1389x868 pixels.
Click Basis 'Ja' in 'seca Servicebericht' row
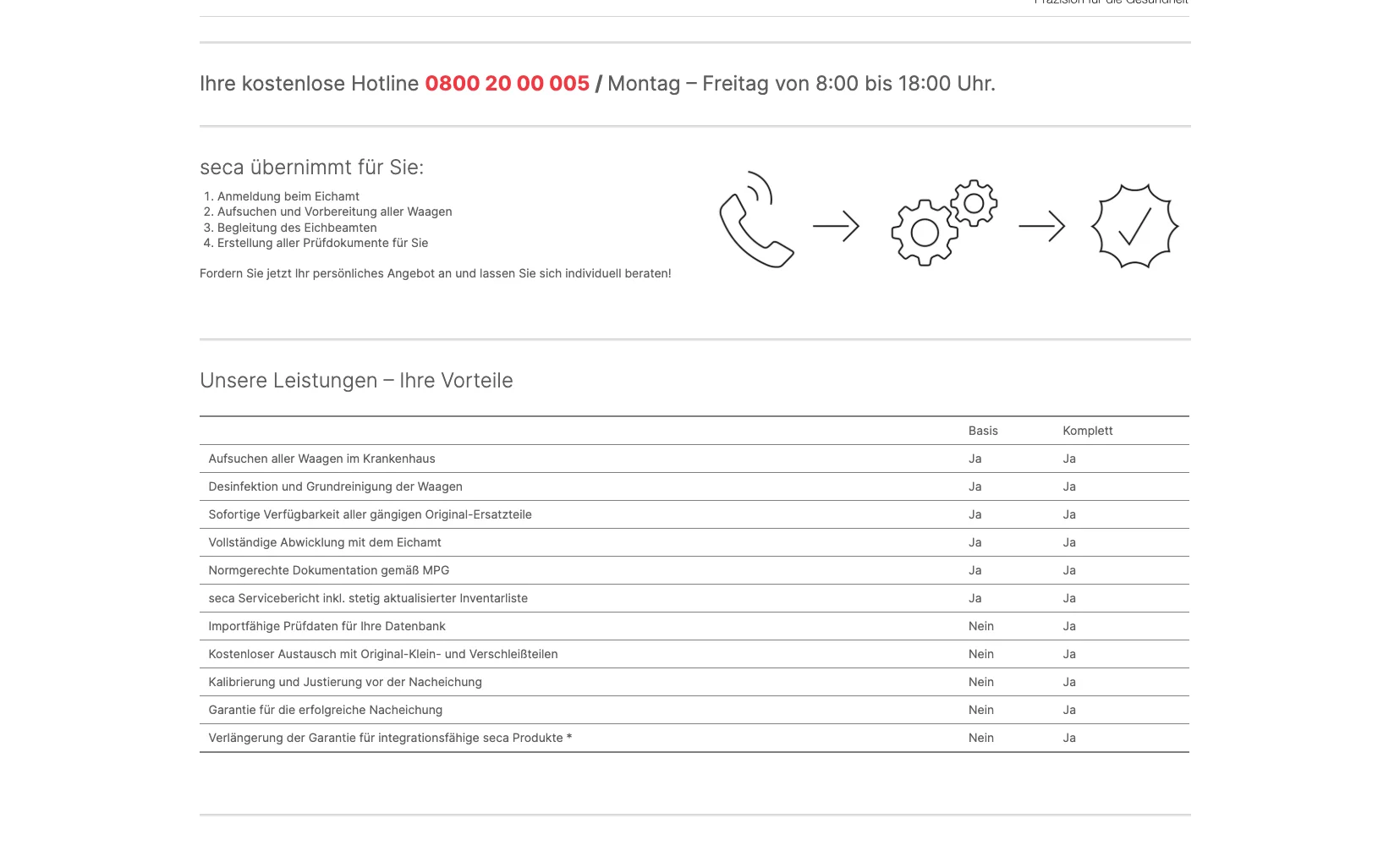coord(975,598)
